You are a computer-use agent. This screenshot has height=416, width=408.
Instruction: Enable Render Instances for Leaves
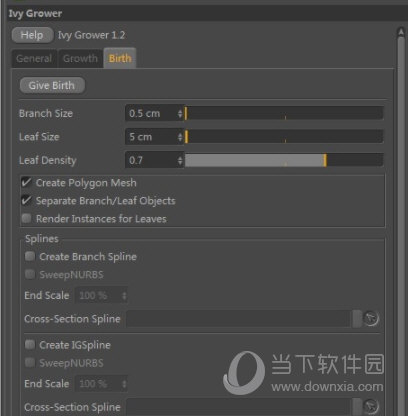click(26, 218)
